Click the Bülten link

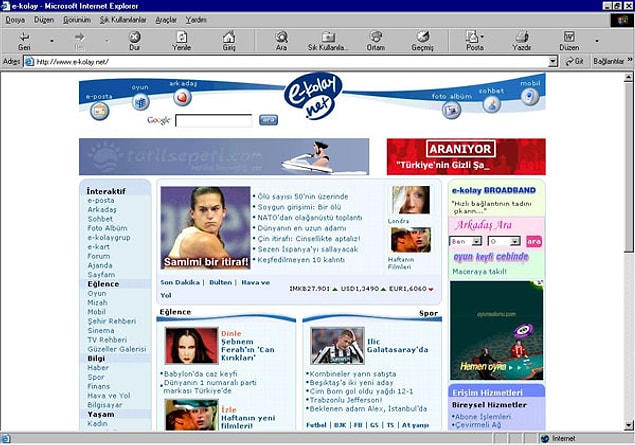(x=220, y=282)
